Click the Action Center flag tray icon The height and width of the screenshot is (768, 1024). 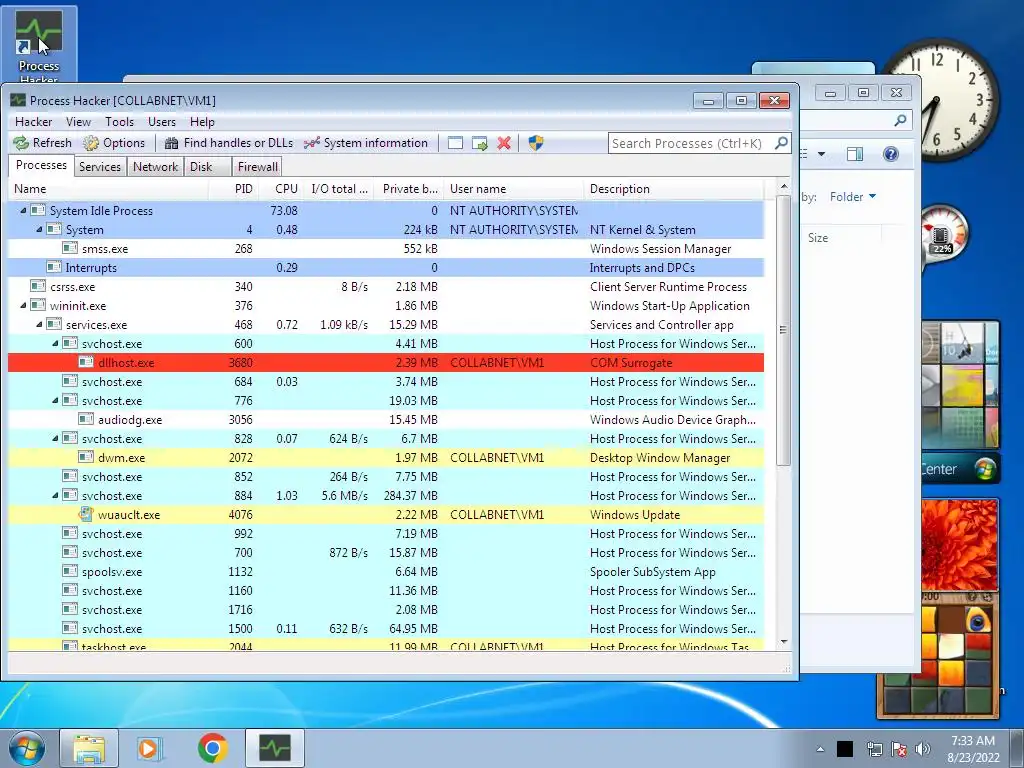(899, 749)
